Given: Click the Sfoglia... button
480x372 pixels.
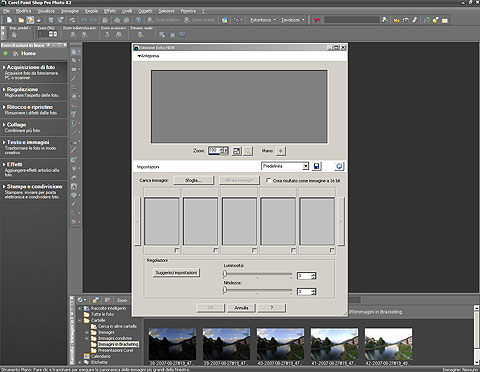Looking at the screenshot, I should point(193,180).
